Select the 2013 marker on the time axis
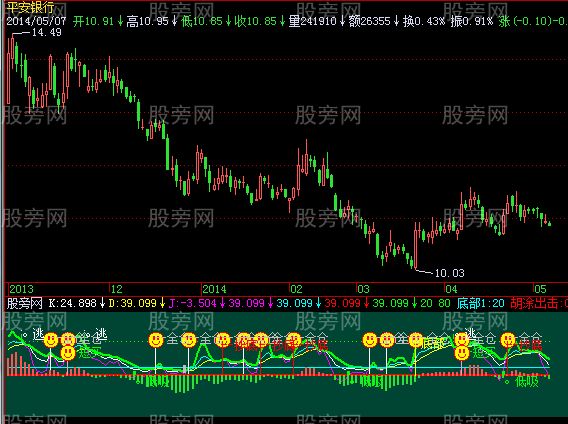This screenshot has width=568, height=424. (x=21, y=289)
